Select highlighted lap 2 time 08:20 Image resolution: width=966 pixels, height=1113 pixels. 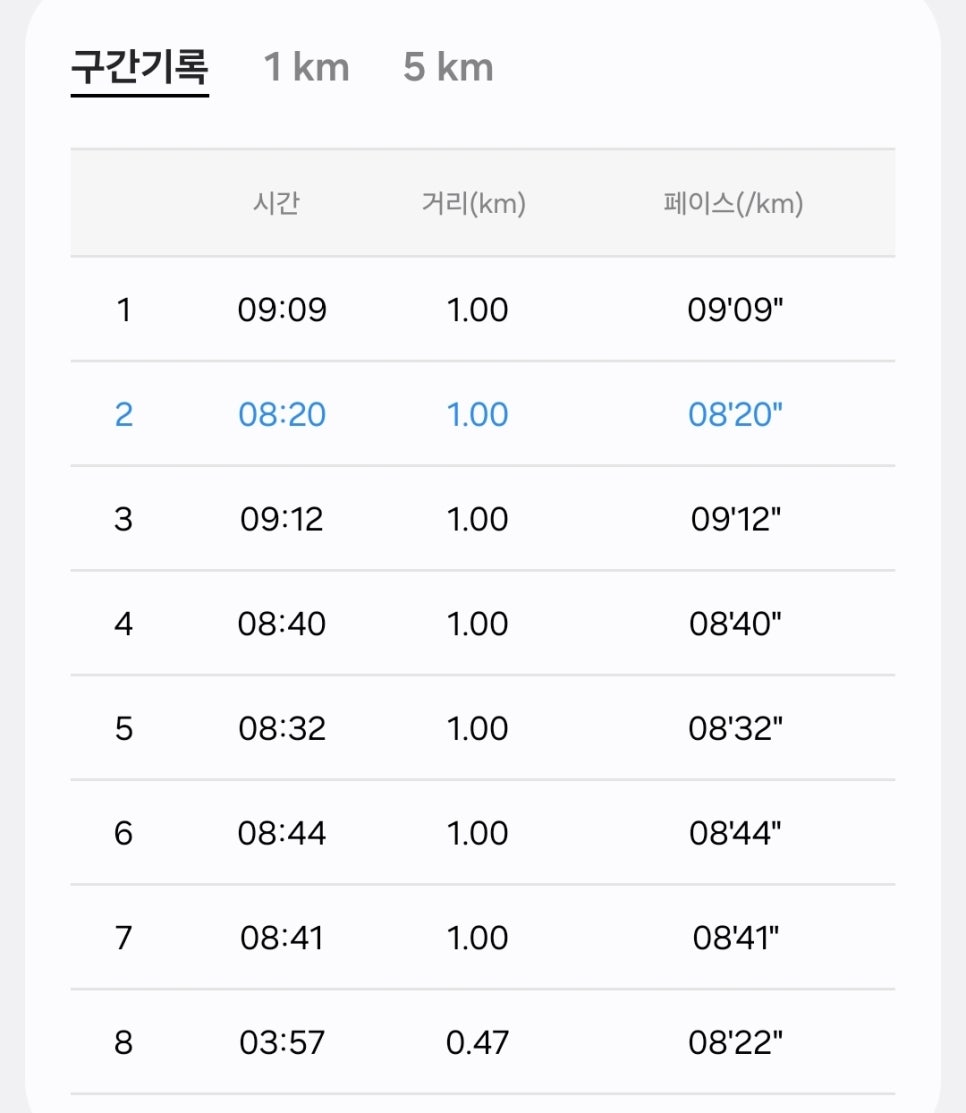click(x=282, y=415)
